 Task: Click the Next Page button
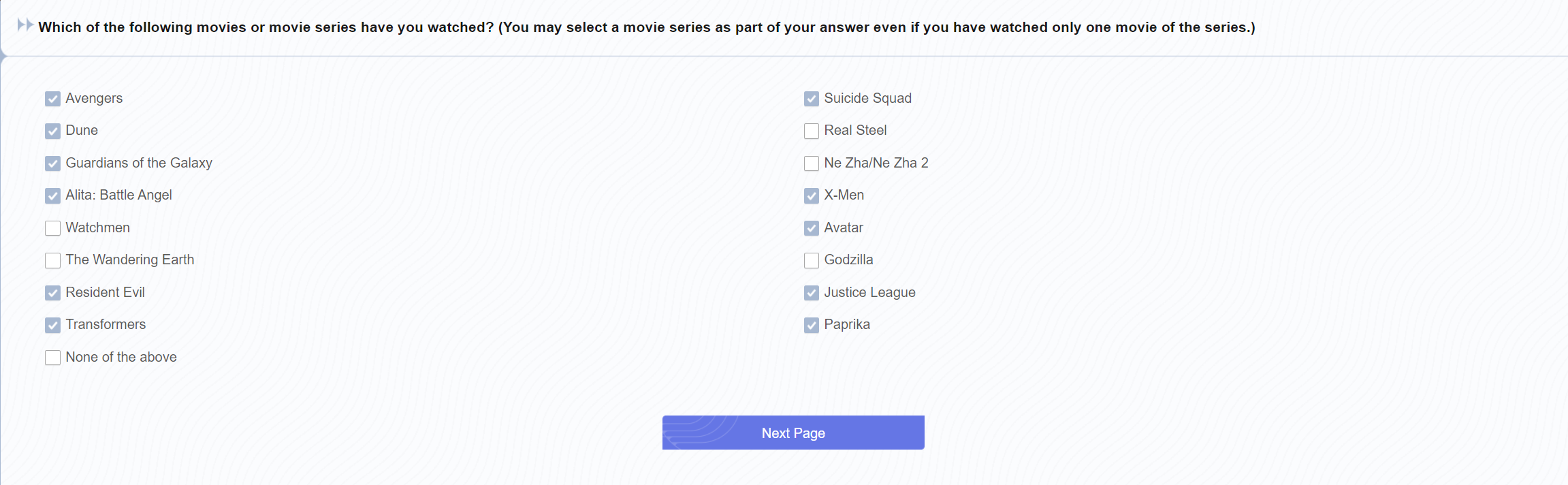pyautogui.click(x=793, y=433)
